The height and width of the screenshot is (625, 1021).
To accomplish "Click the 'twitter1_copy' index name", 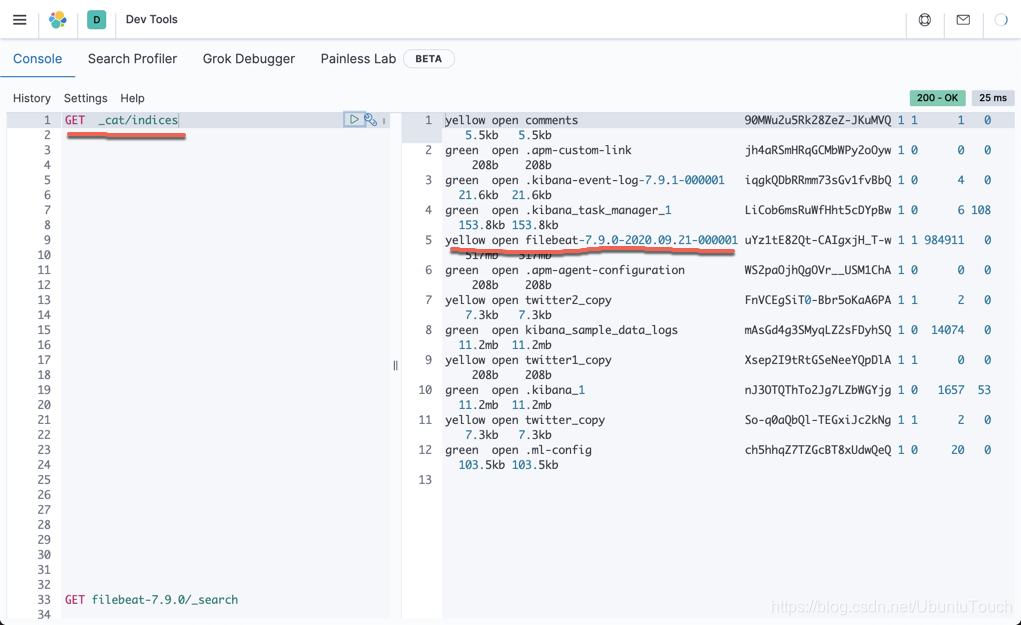I will pos(568,359).
